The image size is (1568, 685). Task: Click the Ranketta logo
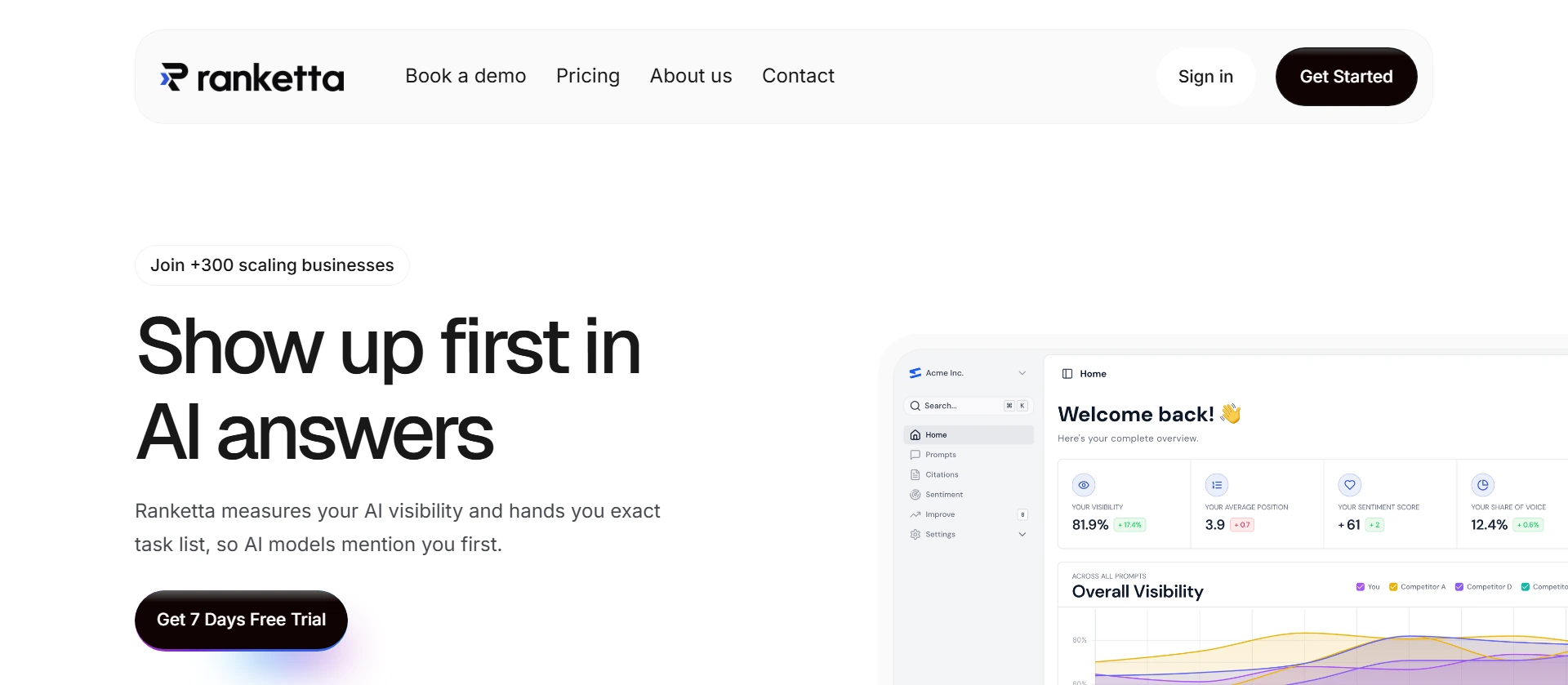point(252,78)
